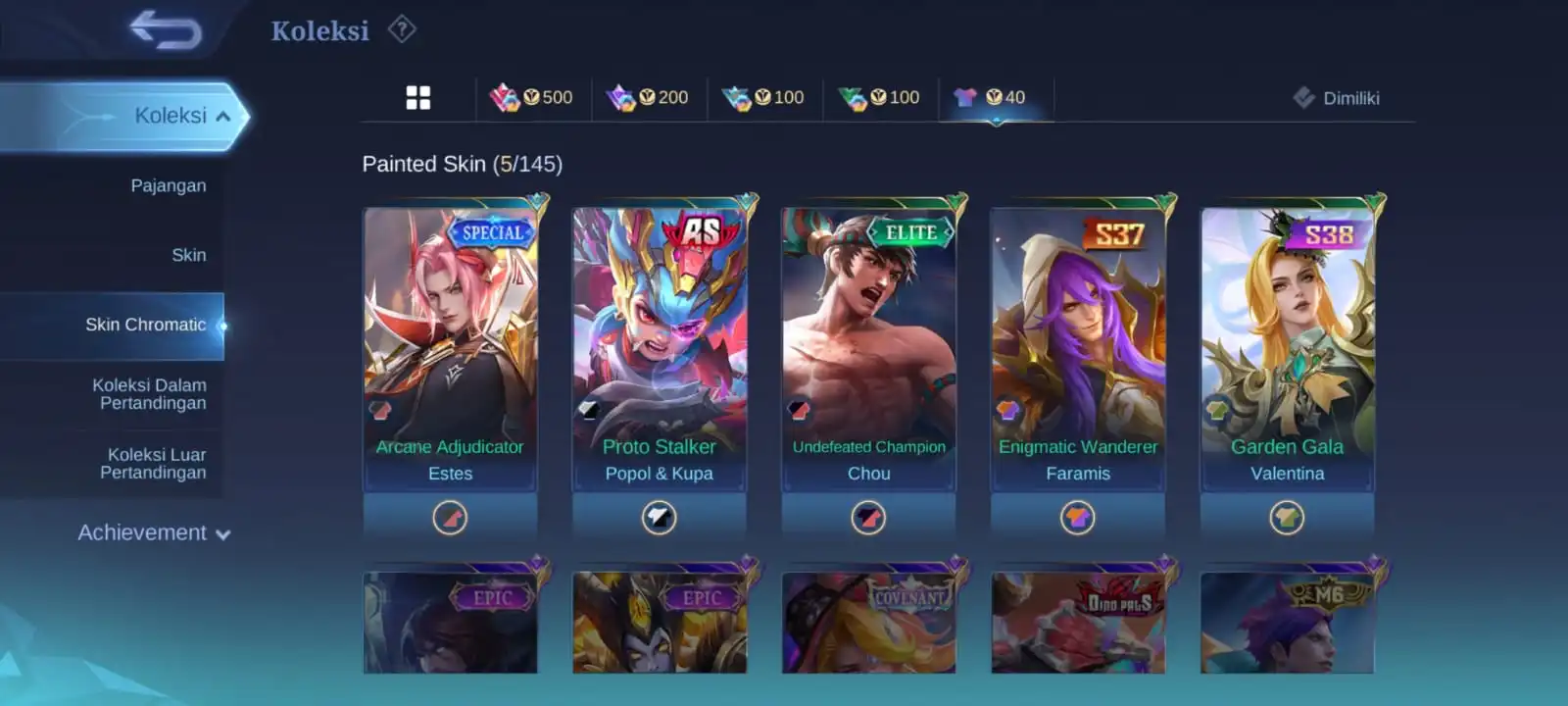Click the olive paint icon under Valentina
Viewport: 1568px width, 706px height.
pyautogui.click(x=1287, y=517)
